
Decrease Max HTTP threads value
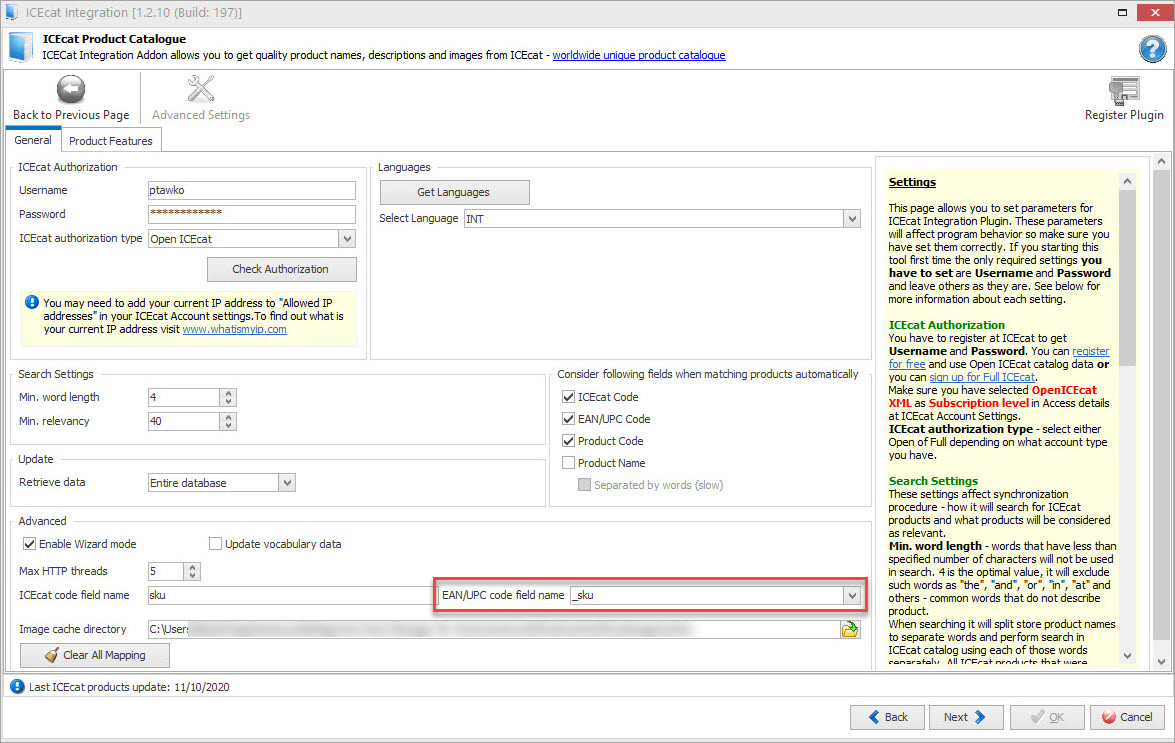pos(193,576)
